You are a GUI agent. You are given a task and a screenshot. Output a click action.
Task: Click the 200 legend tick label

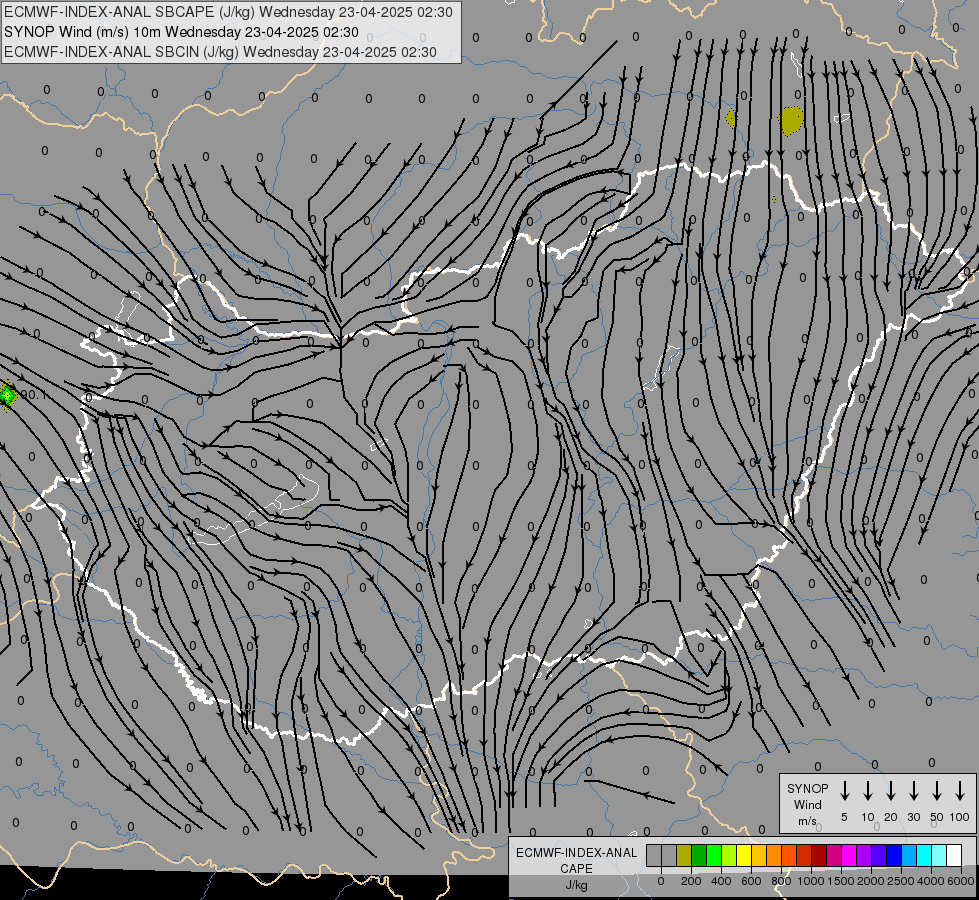click(x=691, y=881)
